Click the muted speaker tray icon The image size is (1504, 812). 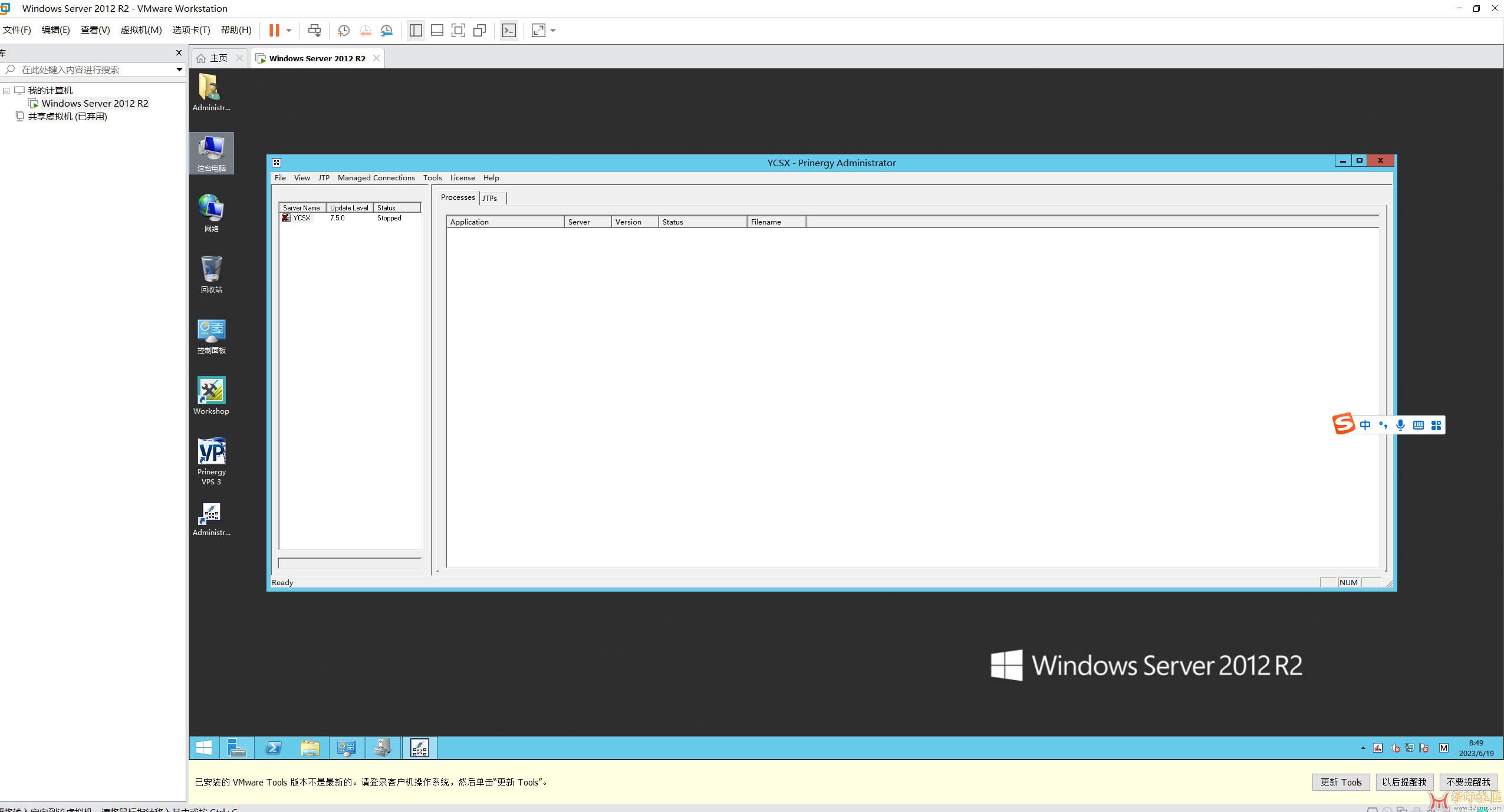click(1395, 748)
